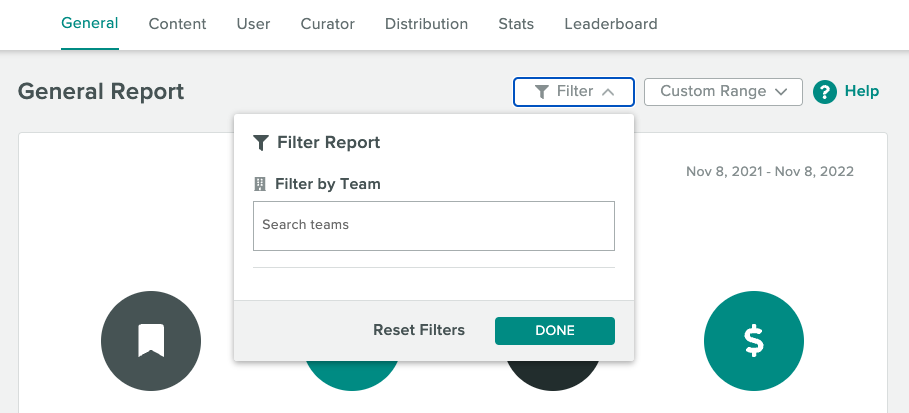This screenshot has height=413, width=909.
Task: Click the Help link text
Action: pos(861,91)
